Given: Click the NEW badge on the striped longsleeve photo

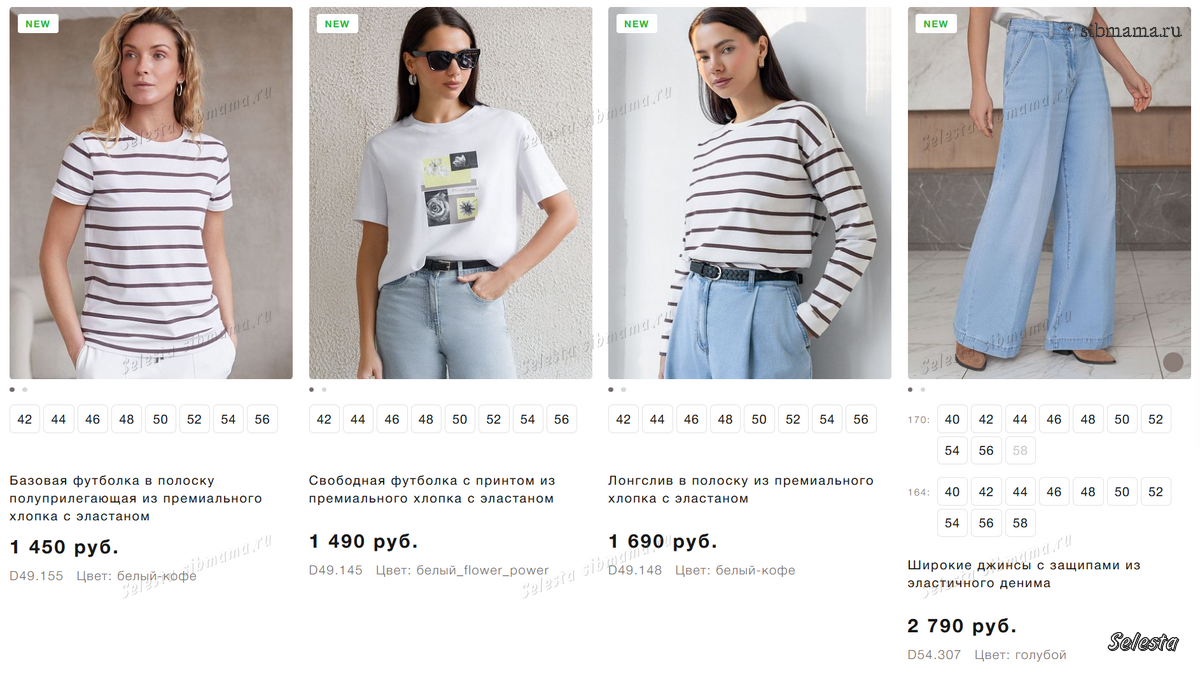Looking at the screenshot, I should click(x=636, y=24).
